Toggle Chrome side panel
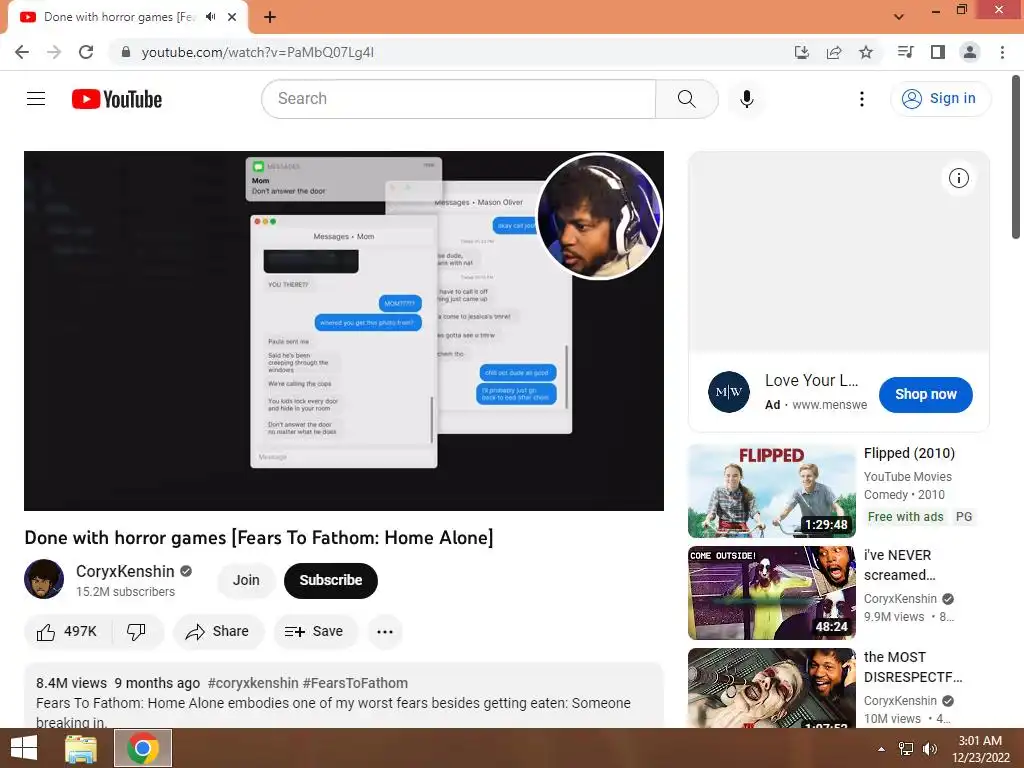 938,52
